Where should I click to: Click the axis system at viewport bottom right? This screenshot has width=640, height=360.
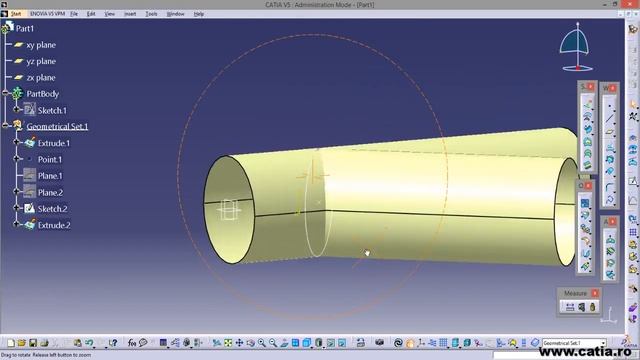click(610, 316)
